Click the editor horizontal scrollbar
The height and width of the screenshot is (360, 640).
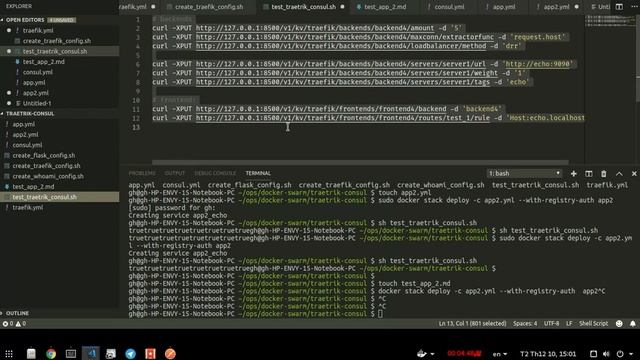(360, 162)
